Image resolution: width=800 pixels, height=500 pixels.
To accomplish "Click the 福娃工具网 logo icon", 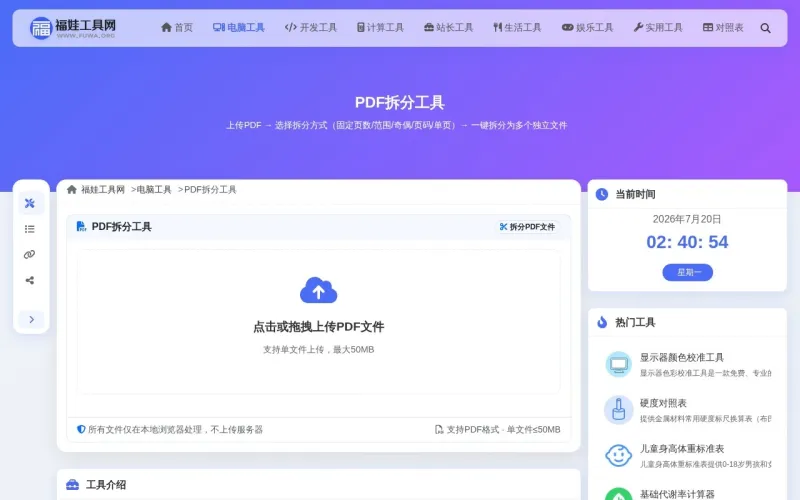I will pos(41,28).
